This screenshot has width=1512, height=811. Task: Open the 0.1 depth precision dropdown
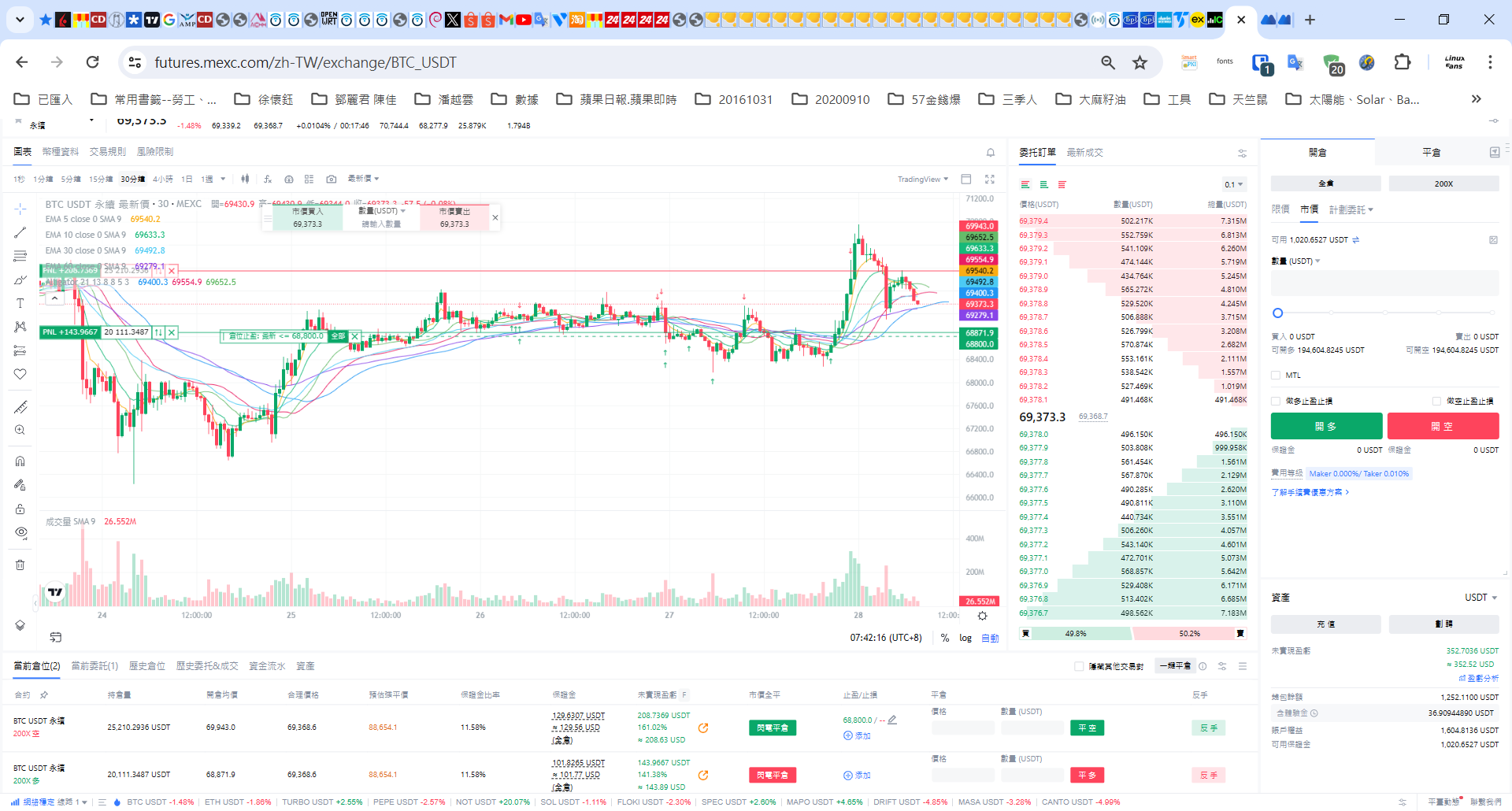(x=1234, y=185)
